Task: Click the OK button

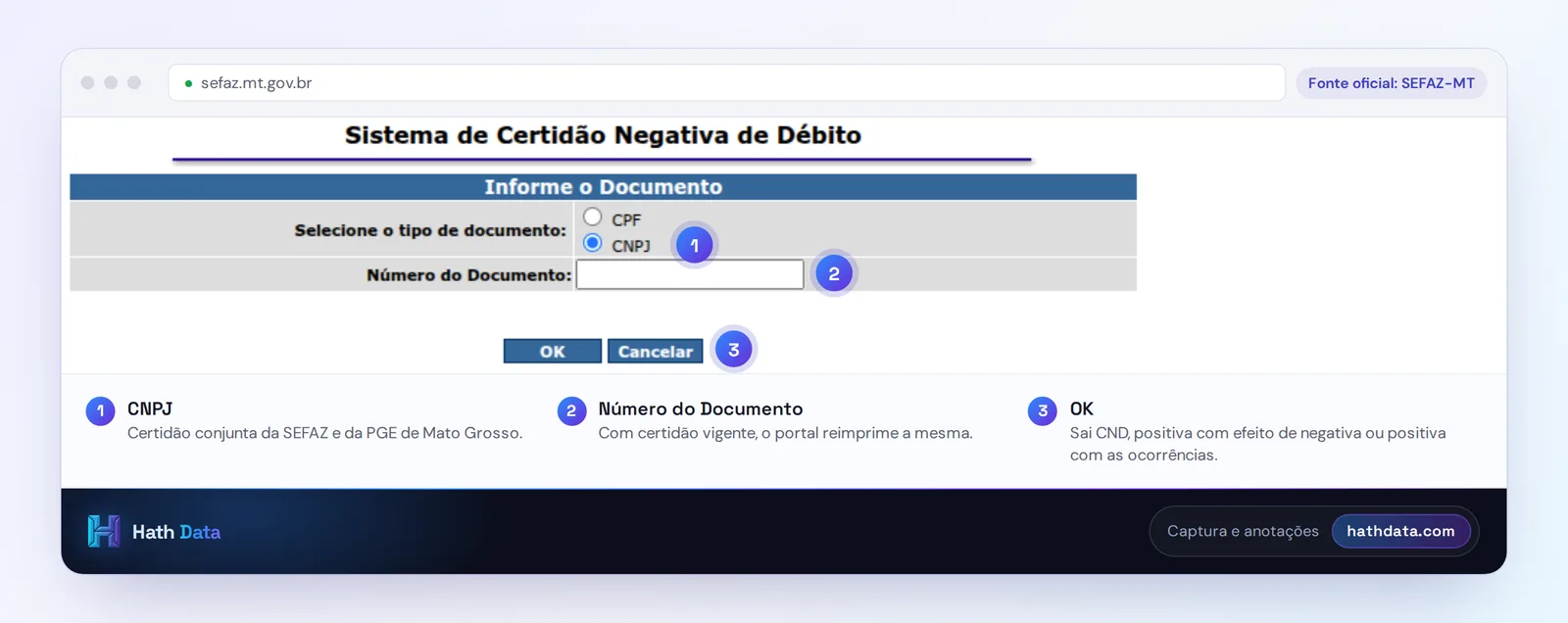Action: click(553, 351)
